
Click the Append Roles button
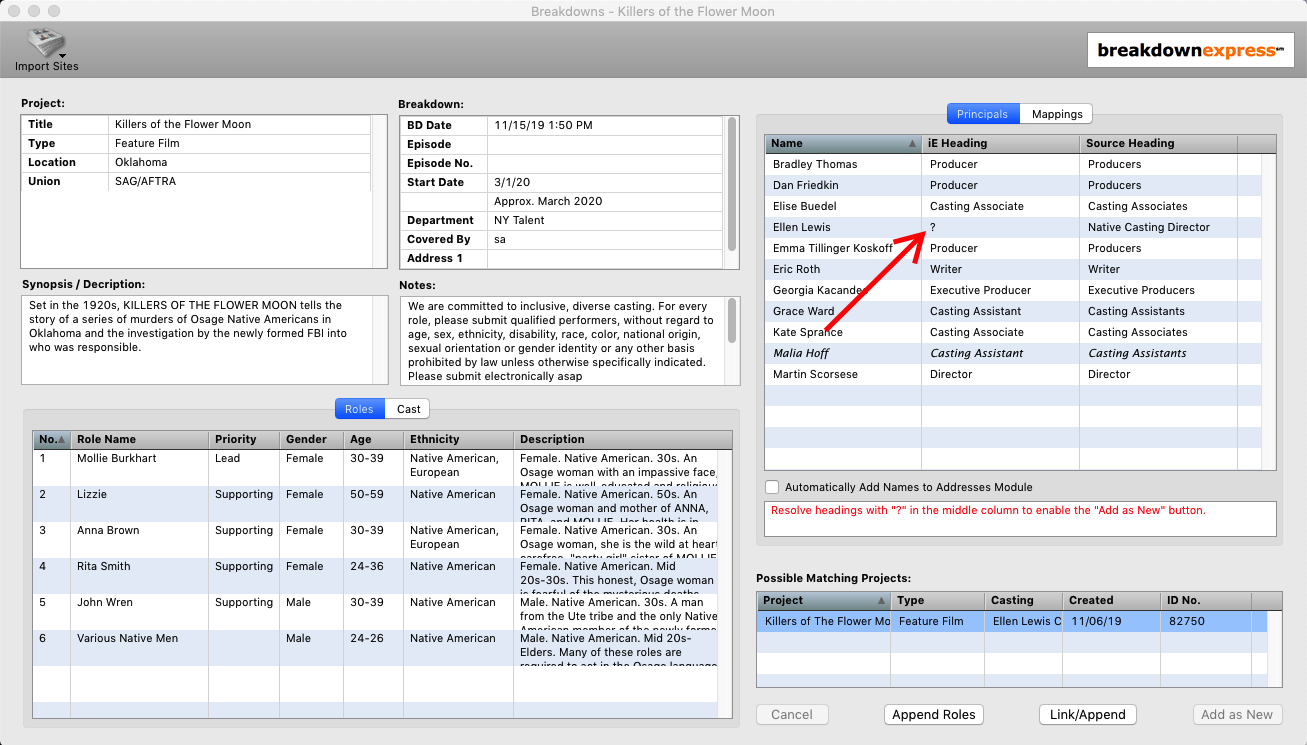[934, 715]
